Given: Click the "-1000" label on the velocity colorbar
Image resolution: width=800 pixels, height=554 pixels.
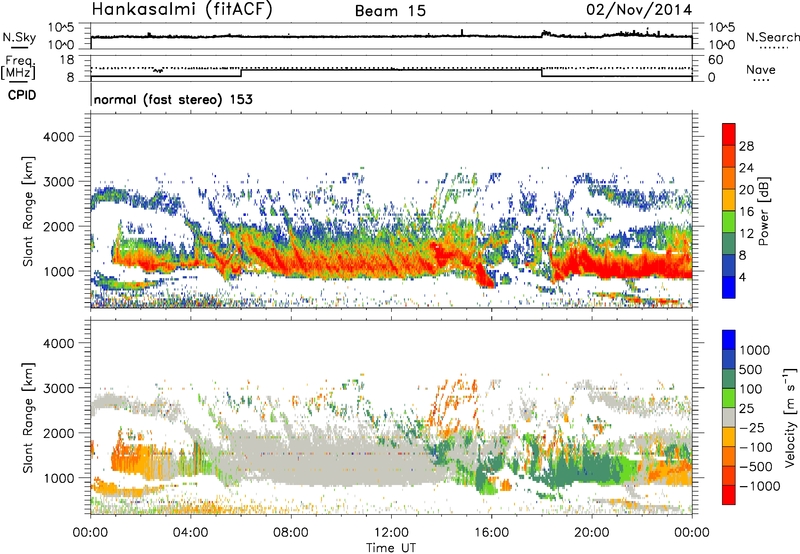Looking at the screenshot, I should 759,486.
